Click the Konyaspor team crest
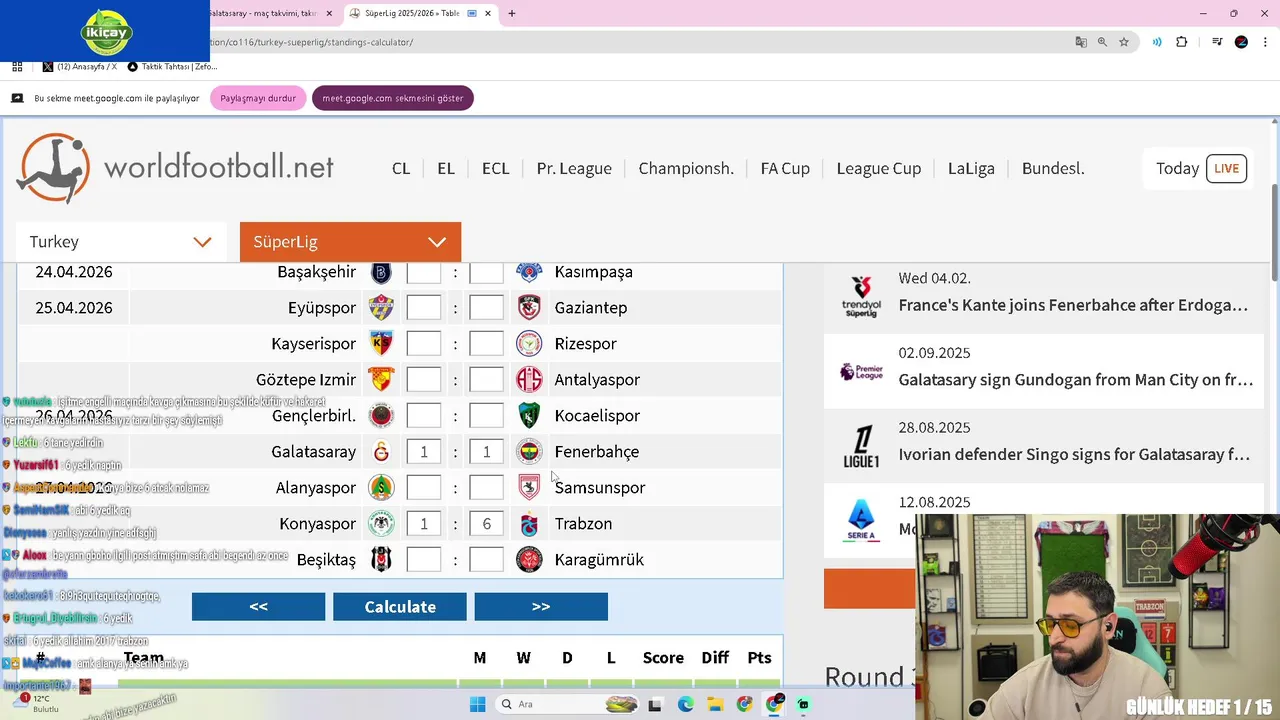 (381, 523)
